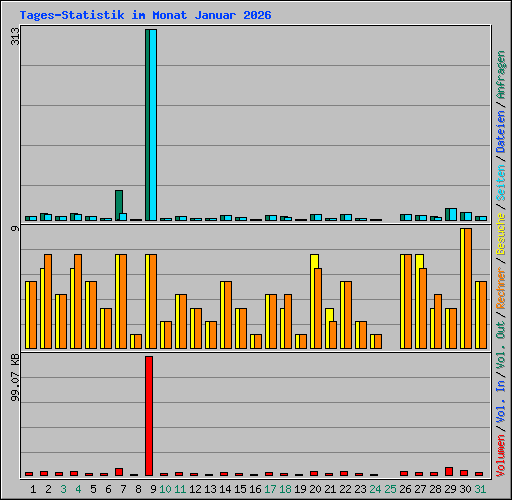Select green day label '3' on the x-axis
Screen dimensions: 512x500
point(63,489)
